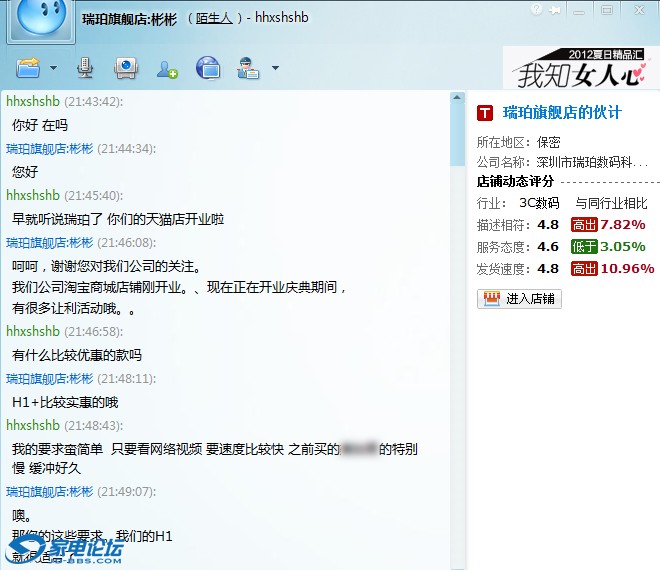The width and height of the screenshot is (660, 570).
Task: Click the red T Tmall icon
Action: click(x=485, y=113)
